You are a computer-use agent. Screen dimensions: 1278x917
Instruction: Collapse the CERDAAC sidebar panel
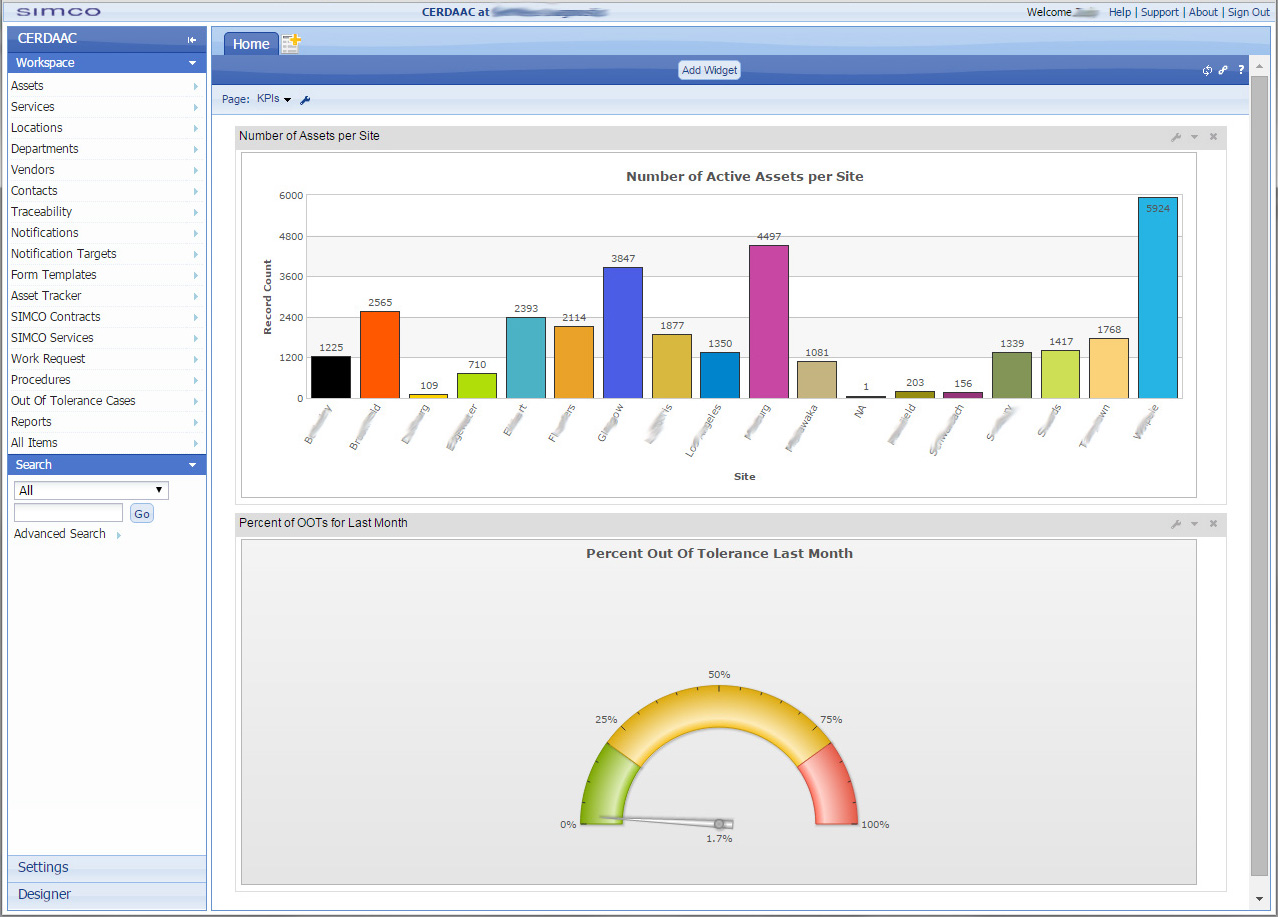(191, 40)
